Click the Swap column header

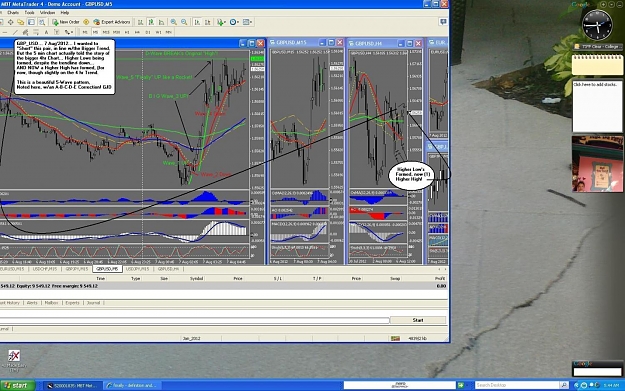pos(395,279)
